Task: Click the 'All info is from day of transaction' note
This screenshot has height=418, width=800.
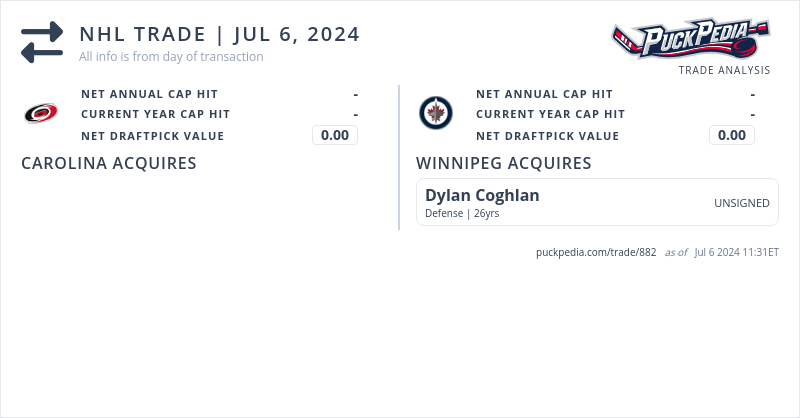Action: [171, 57]
